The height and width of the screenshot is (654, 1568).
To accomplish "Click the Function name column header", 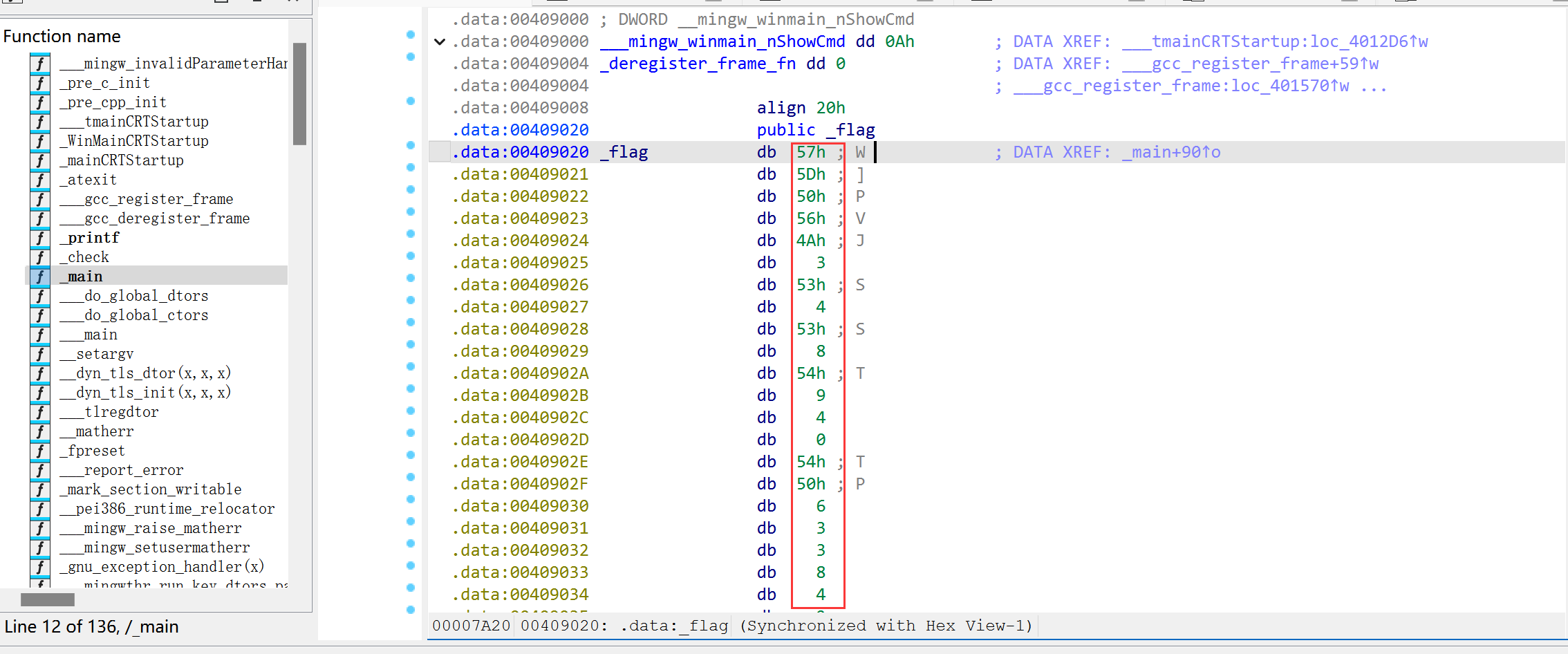I will point(62,36).
